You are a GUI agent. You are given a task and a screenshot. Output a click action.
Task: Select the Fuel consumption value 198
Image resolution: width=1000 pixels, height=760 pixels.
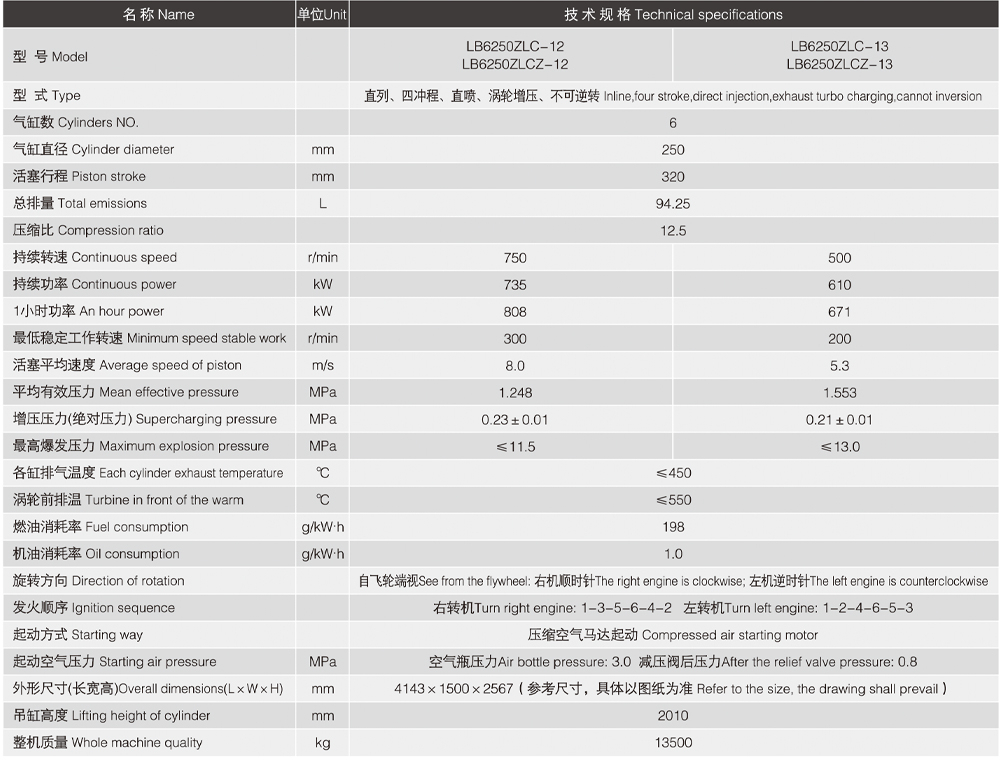click(x=673, y=527)
